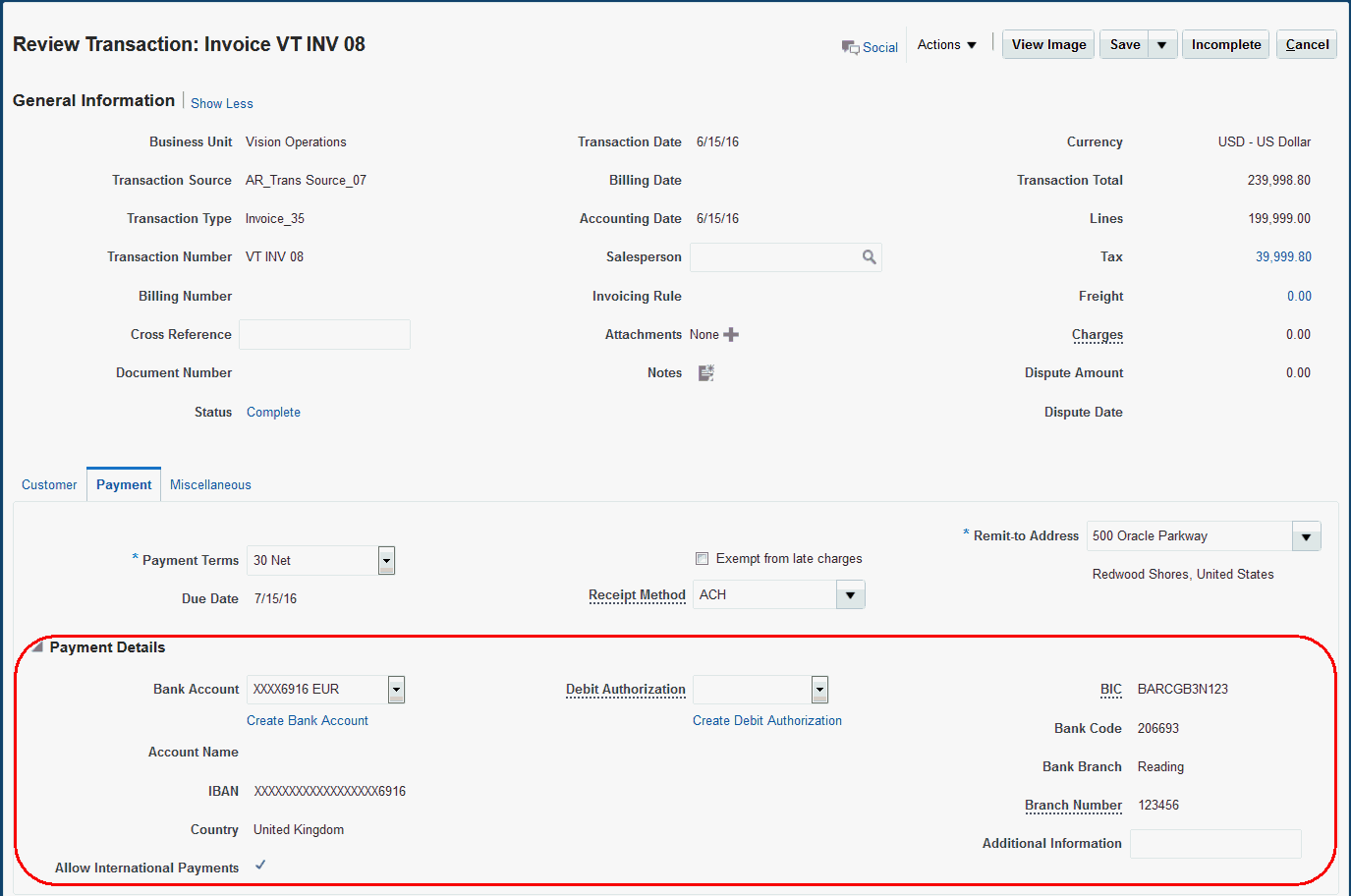
Task: Click the Bank Code value 206693
Action: [1158, 729]
